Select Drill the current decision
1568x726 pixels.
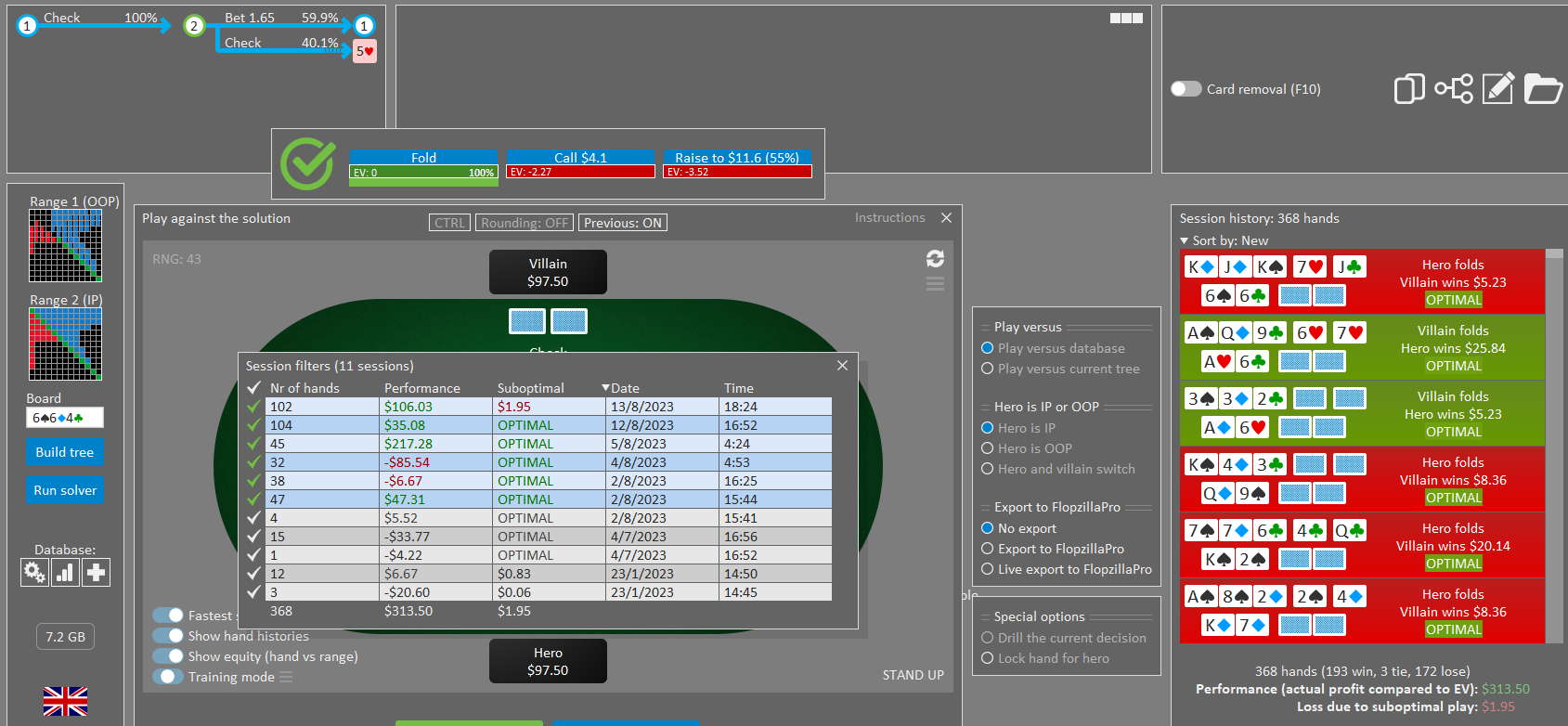988,638
